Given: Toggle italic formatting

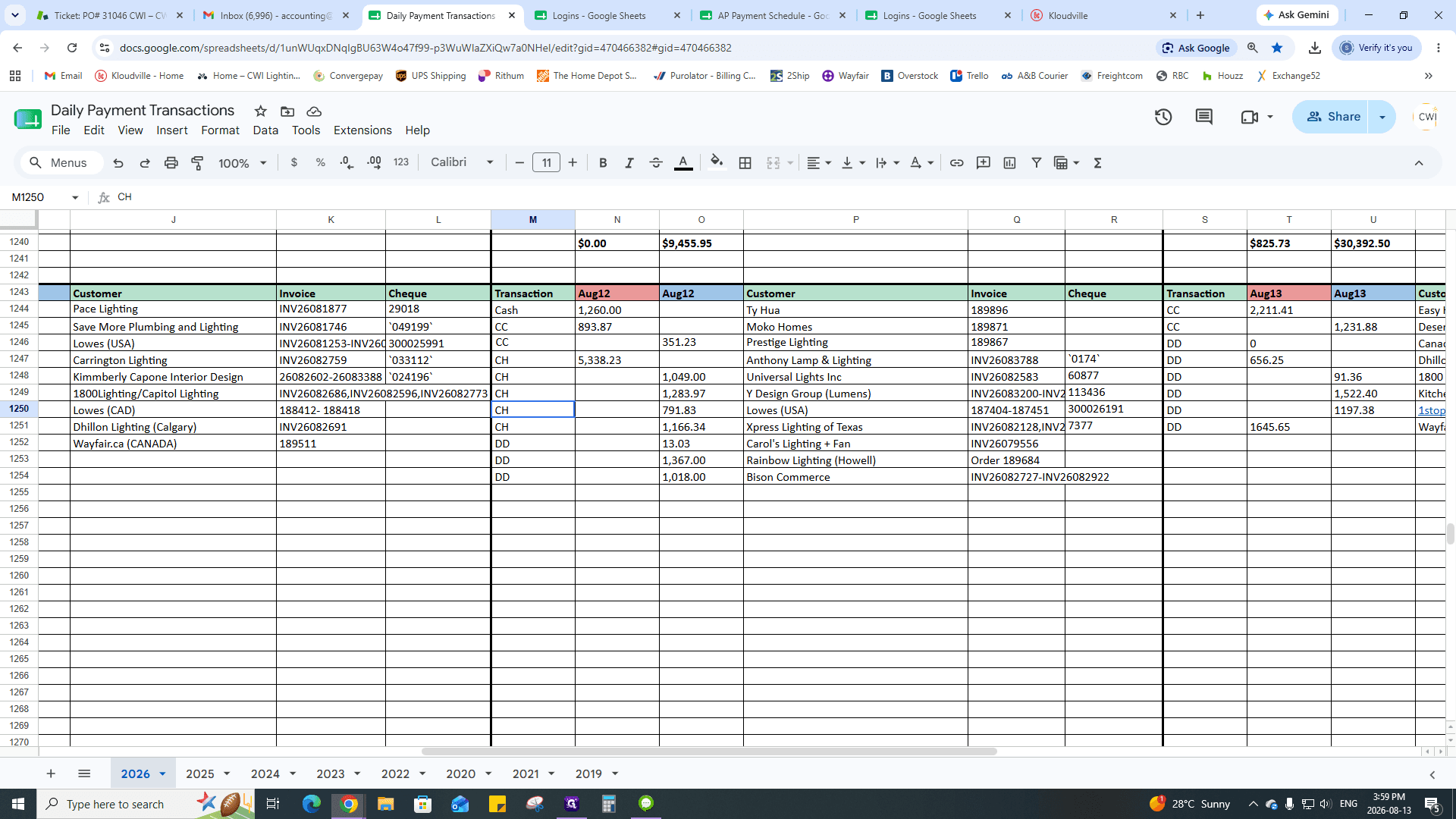Looking at the screenshot, I should [629, 163].
